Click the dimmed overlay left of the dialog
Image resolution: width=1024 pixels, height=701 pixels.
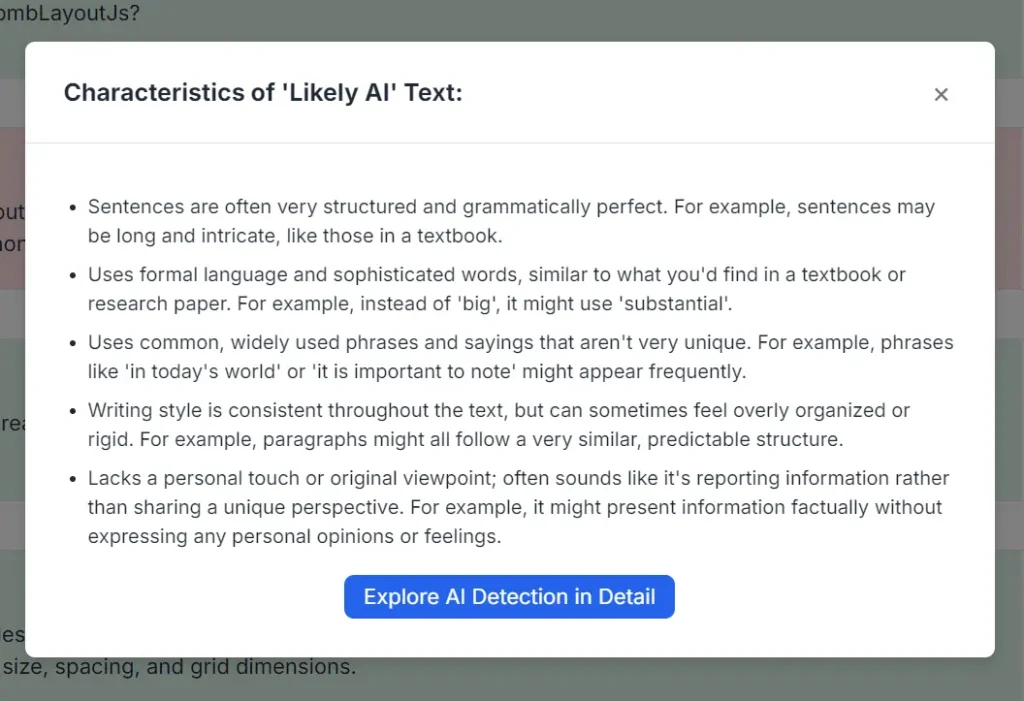pos(11,350)
